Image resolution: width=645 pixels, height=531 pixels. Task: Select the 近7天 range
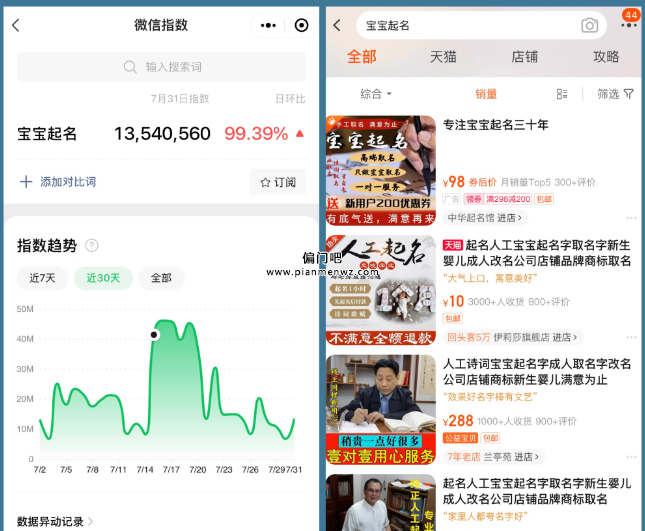42,278
